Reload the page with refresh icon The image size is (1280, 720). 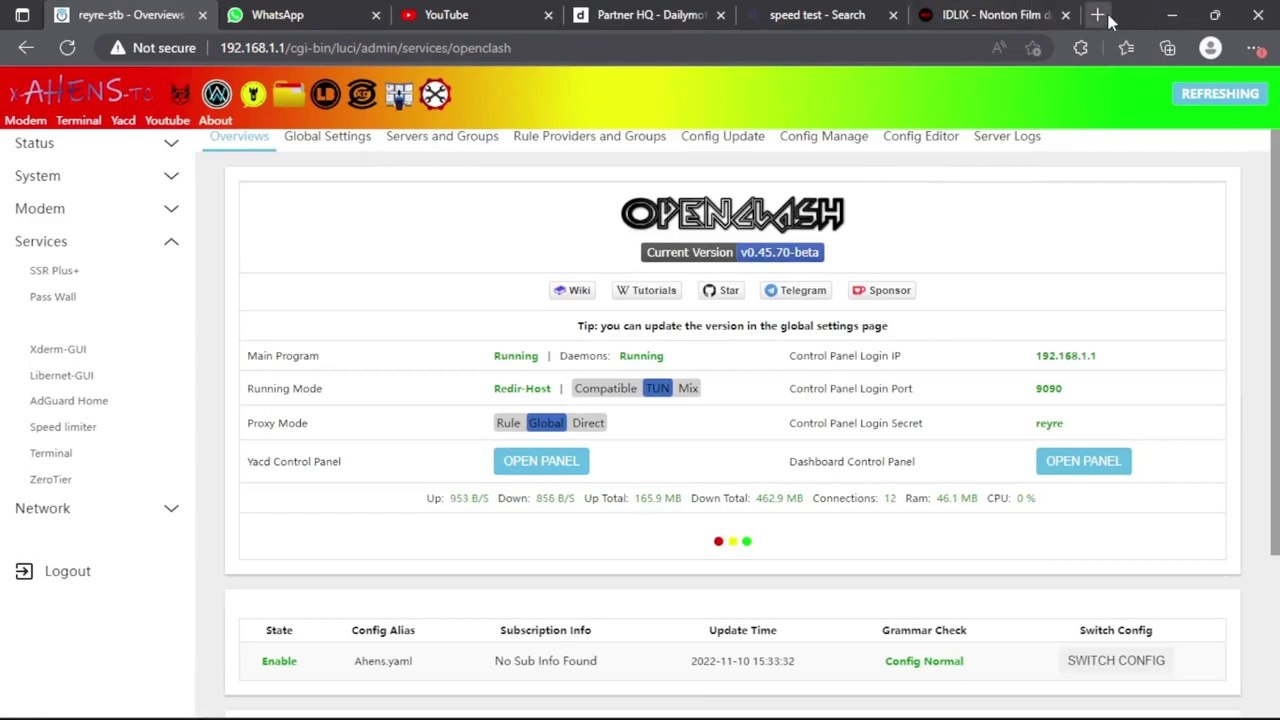pos(67,48)
